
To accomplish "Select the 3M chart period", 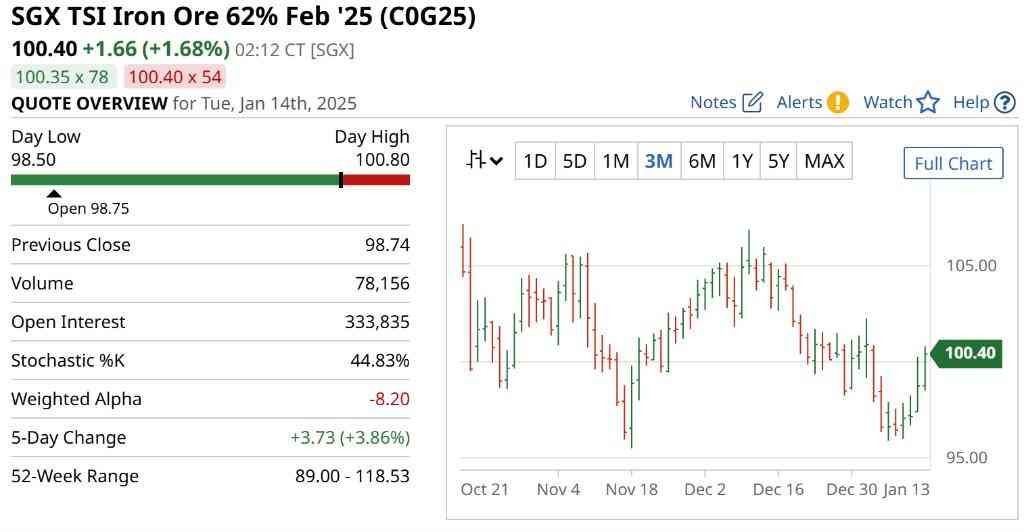I will tap(658, 161).
